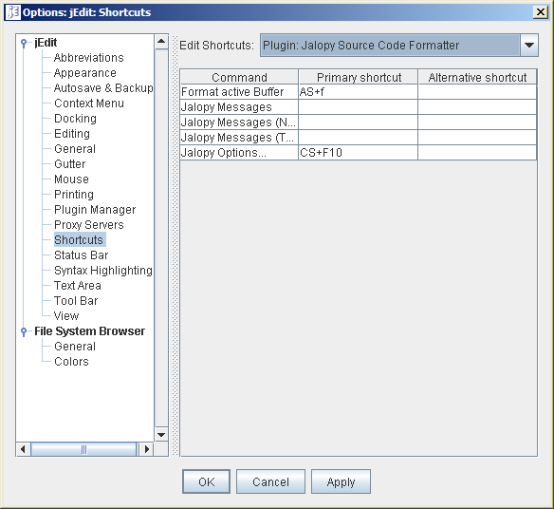The image size is (554, 509).
Task: Select the File System Browser label
Action: coord(90,331)
